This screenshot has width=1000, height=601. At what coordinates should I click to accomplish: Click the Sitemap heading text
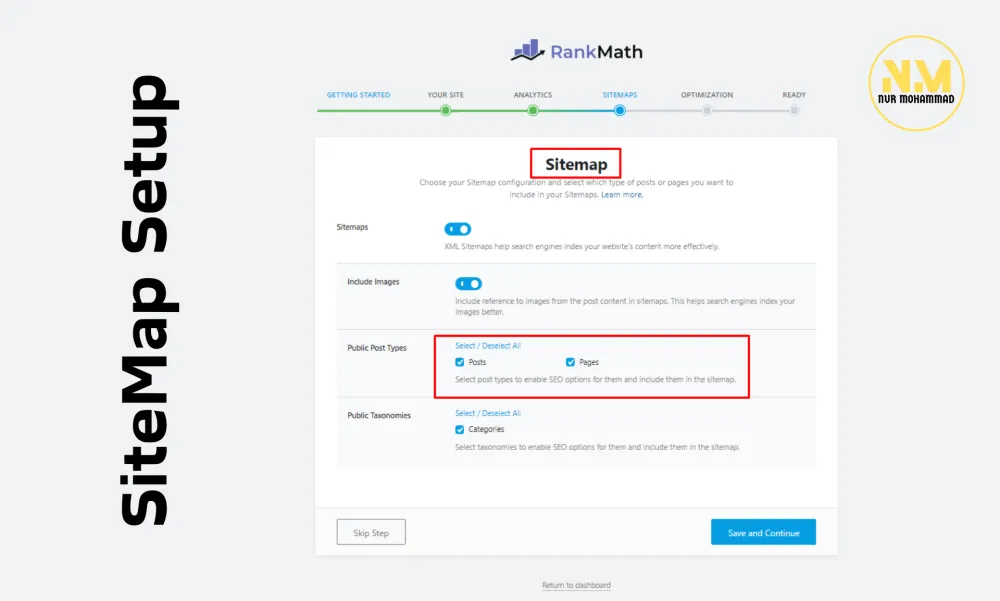(x=576, y=164)
